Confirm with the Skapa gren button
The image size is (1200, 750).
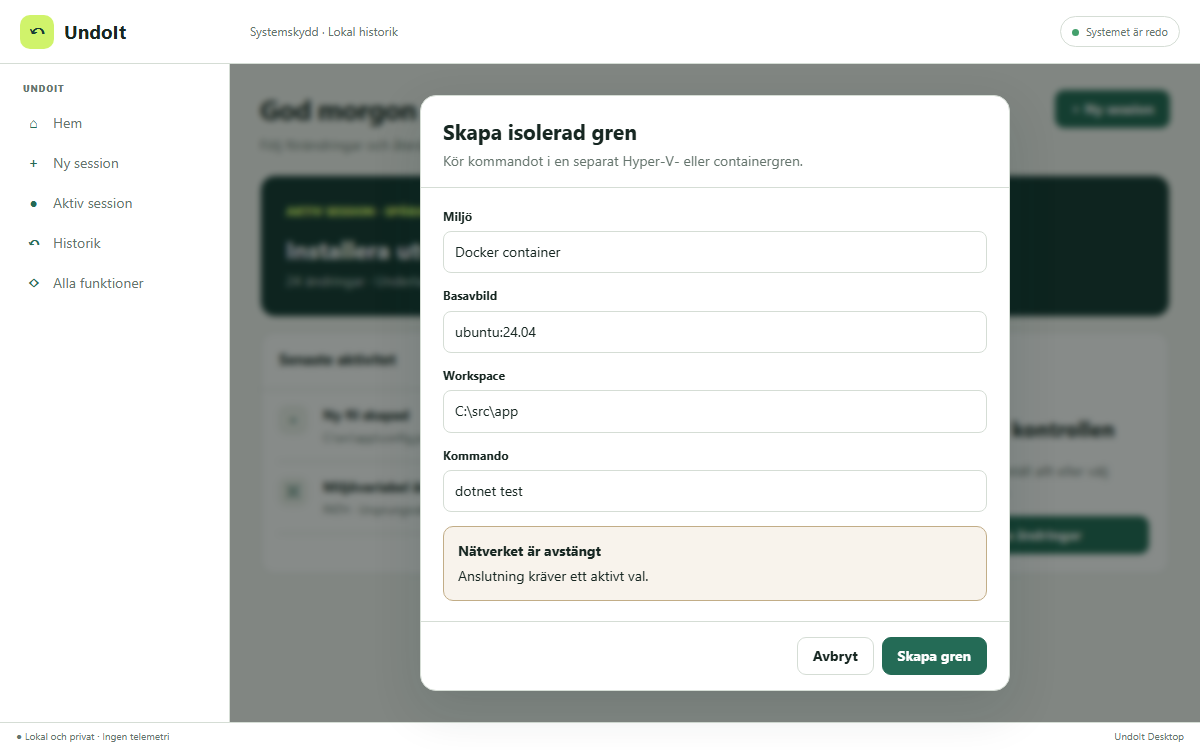(x=934, y=656)
